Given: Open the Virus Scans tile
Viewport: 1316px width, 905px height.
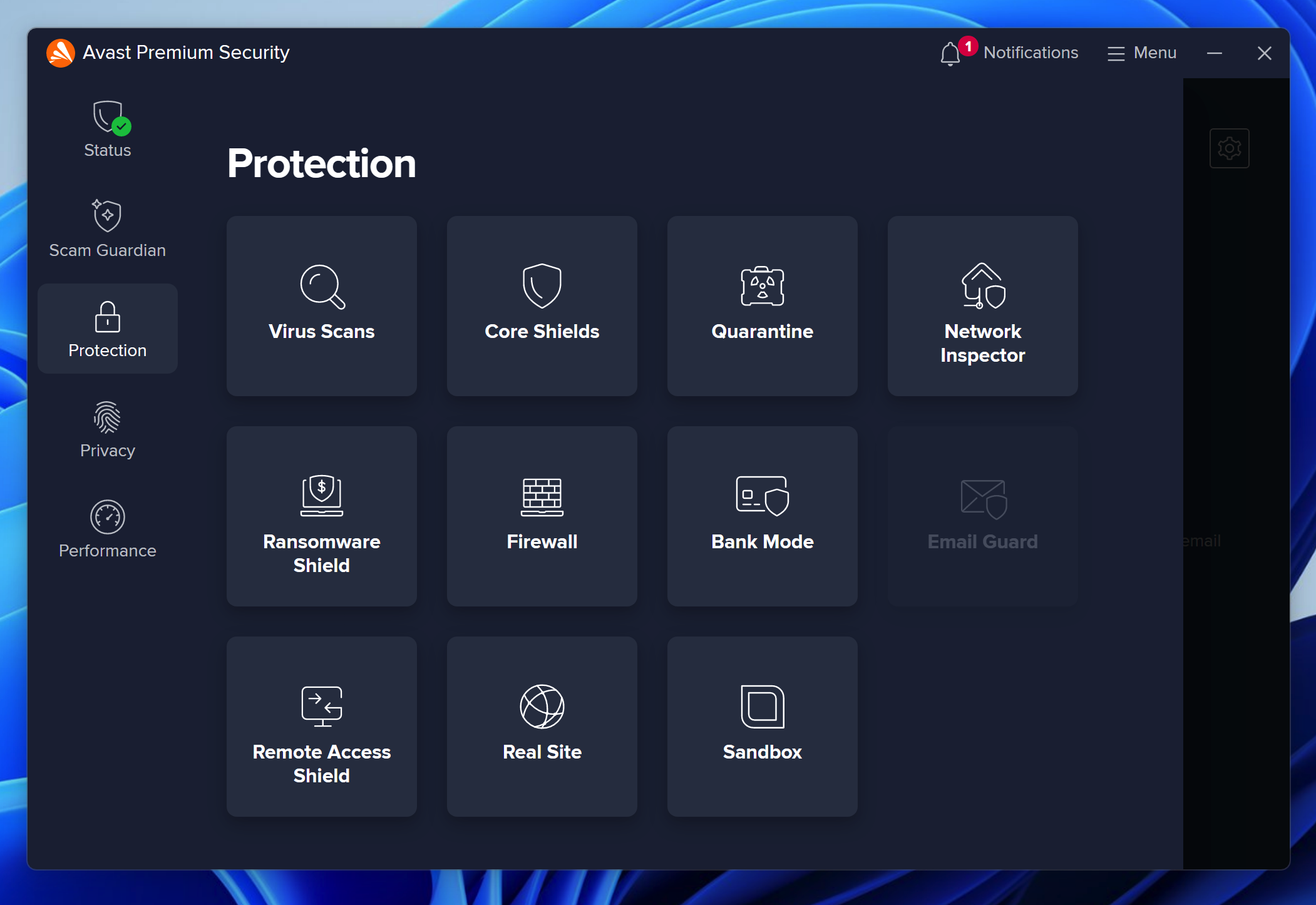Looking at the screenshot, I should (x=322, y=306).
